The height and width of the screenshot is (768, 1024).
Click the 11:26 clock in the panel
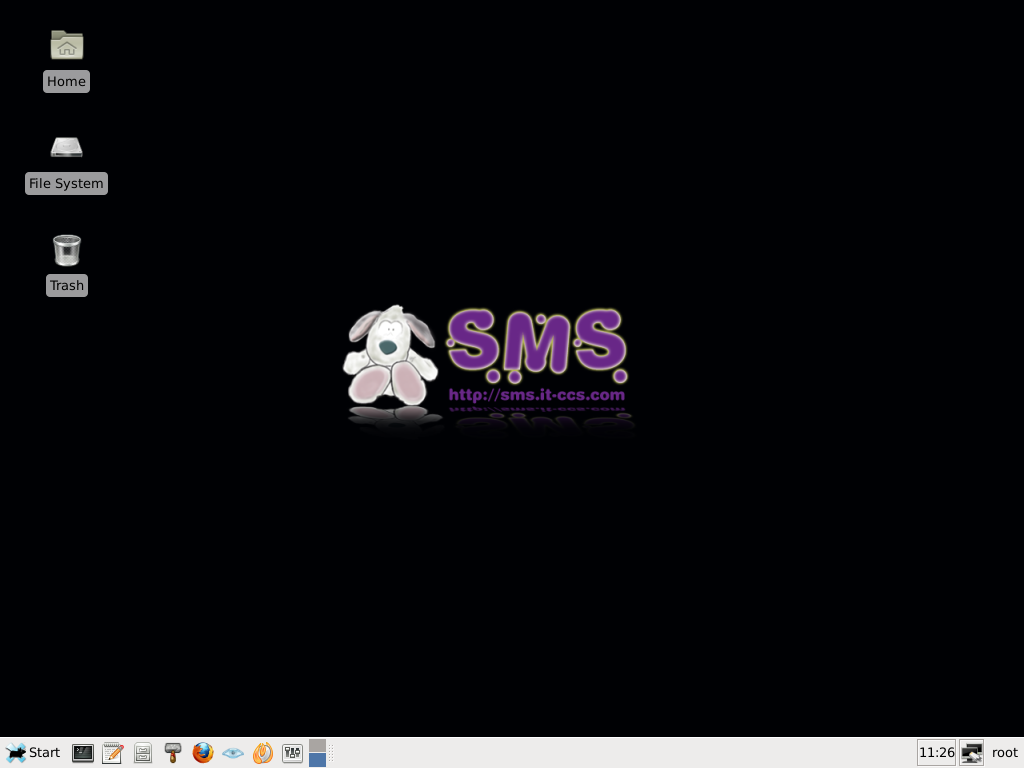(936, 753)
